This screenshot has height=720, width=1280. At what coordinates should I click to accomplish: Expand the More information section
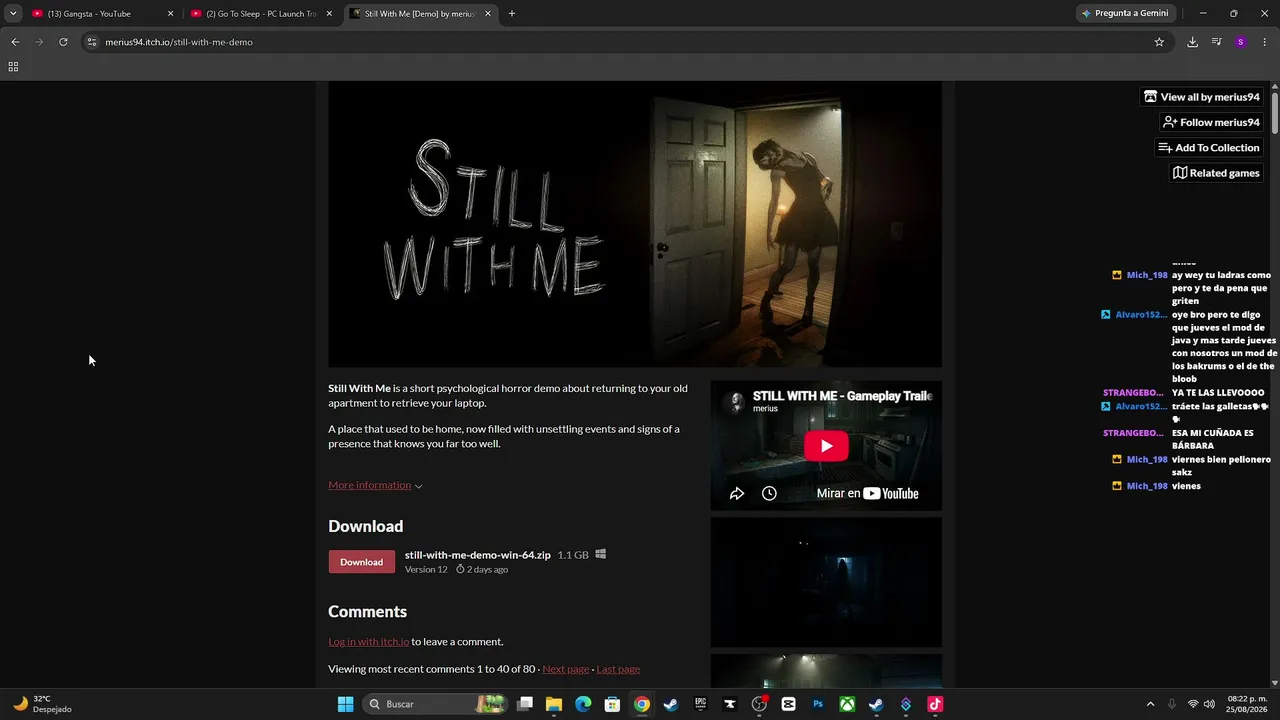[375, 485]
